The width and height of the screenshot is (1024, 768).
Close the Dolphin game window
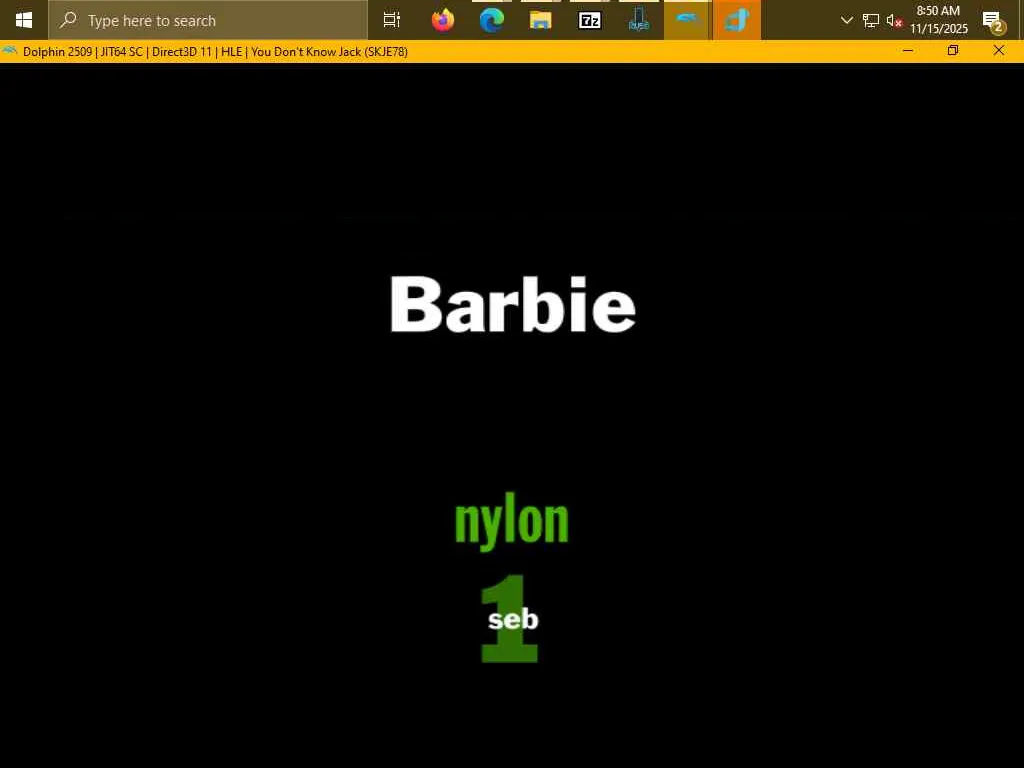(999, 51)
